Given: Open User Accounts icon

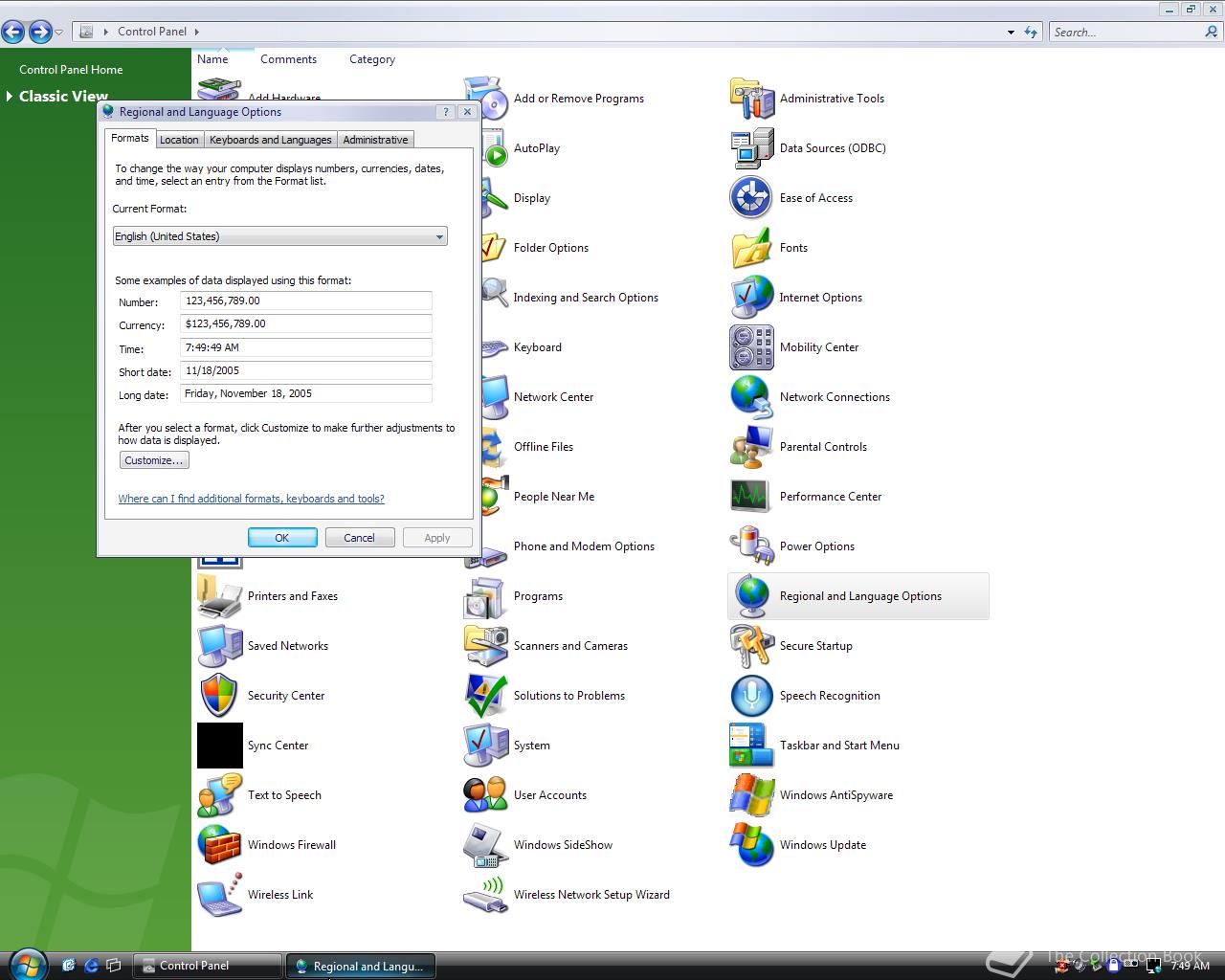Looking at the screenshot, I should [486, 795].
